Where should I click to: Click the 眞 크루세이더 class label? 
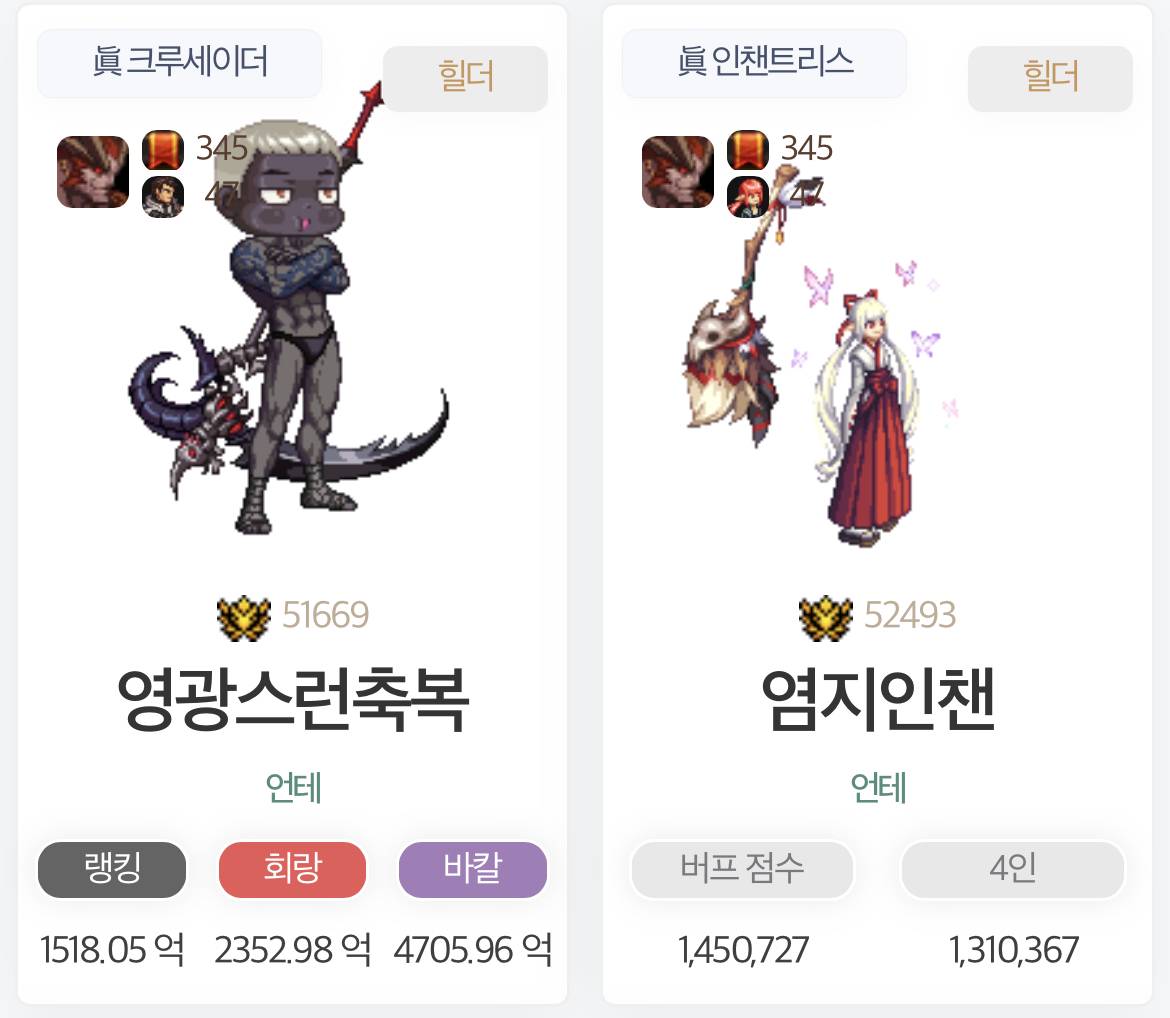[x=180, y=63]
